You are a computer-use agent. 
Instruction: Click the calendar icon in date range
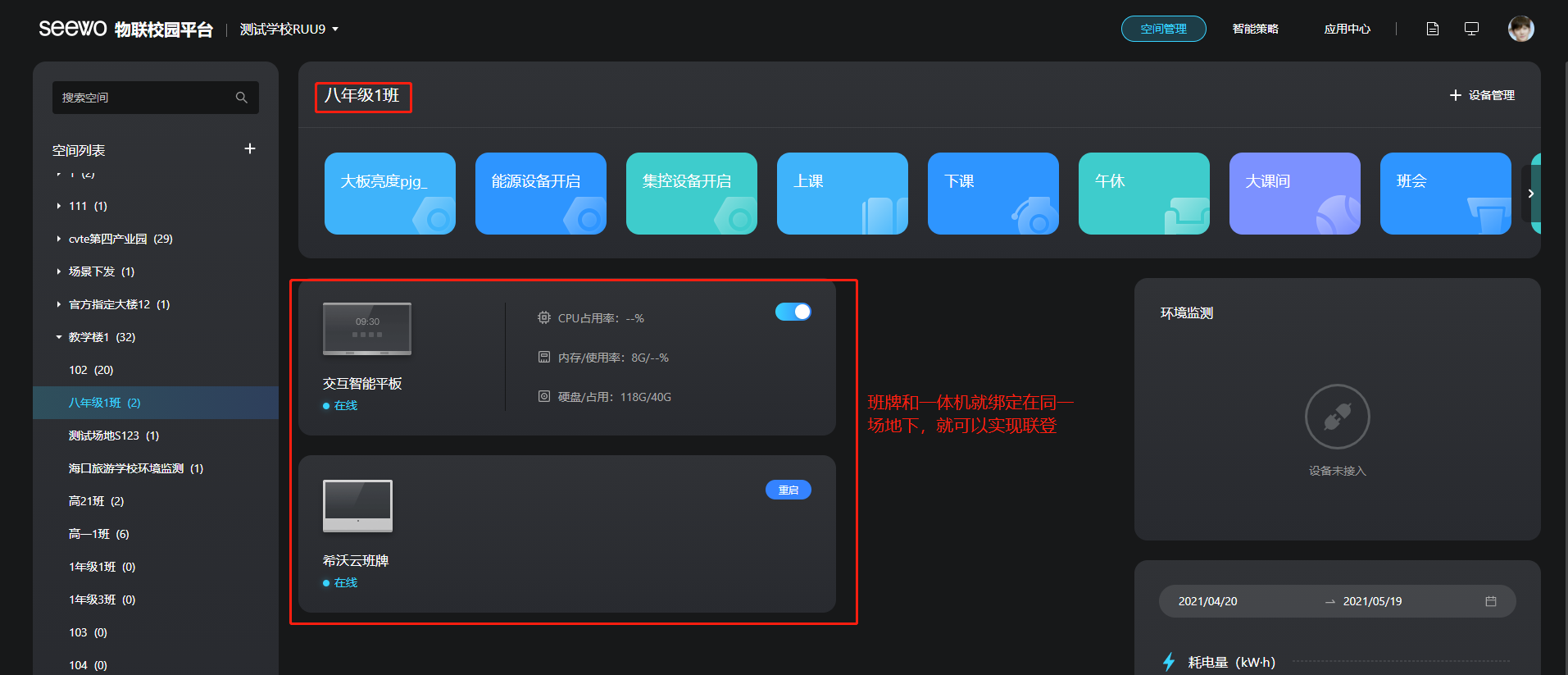(1491, 601)
